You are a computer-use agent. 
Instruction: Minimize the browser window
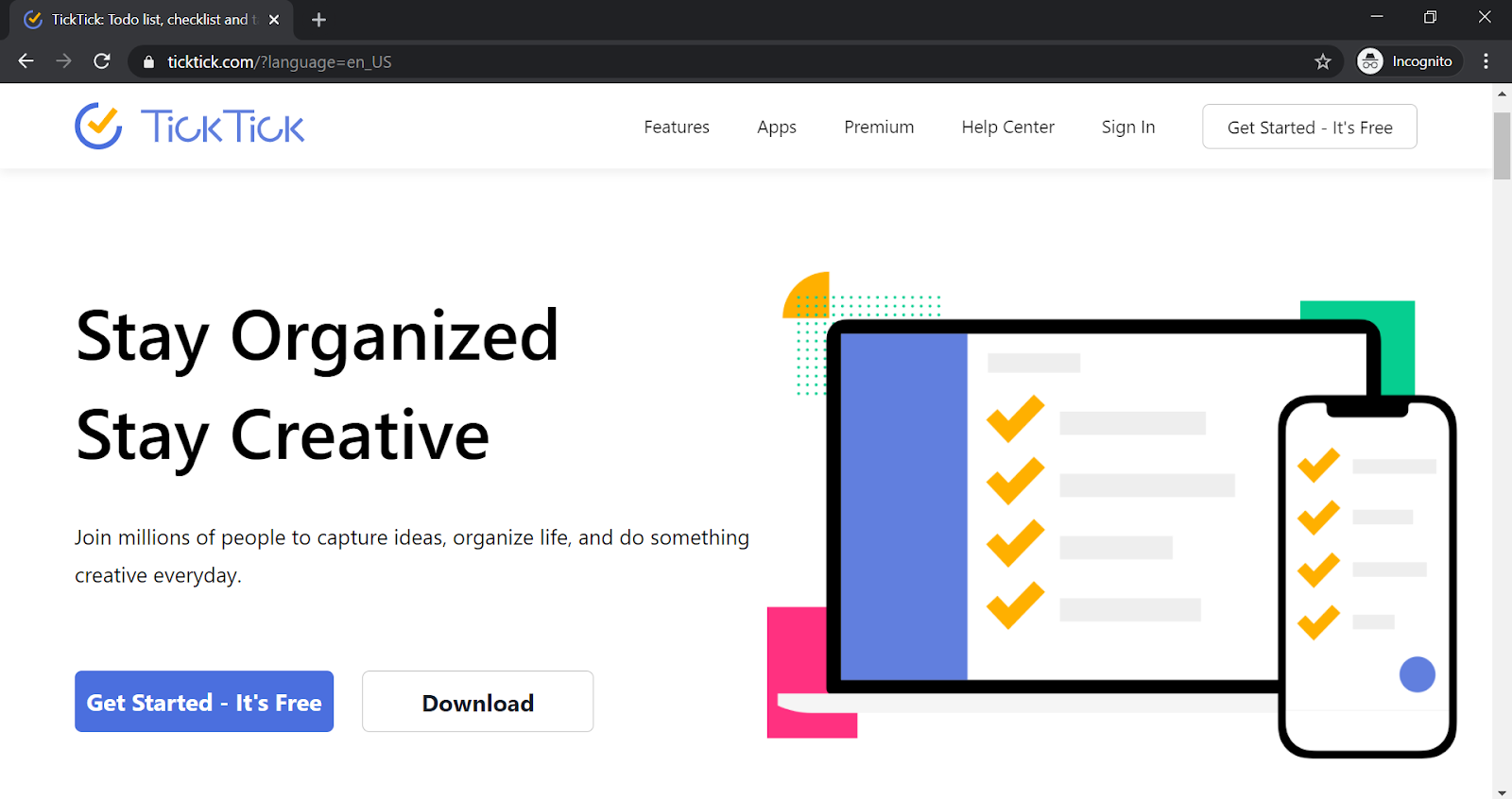1377,17
